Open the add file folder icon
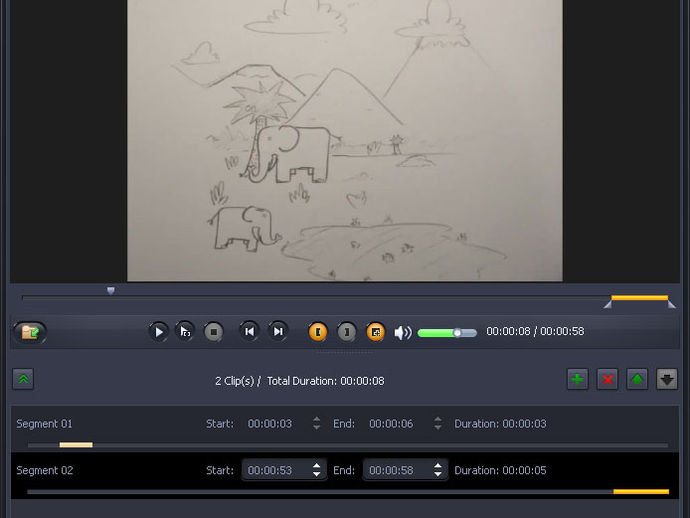Screen dimensions: 690x518 [30, 332]
